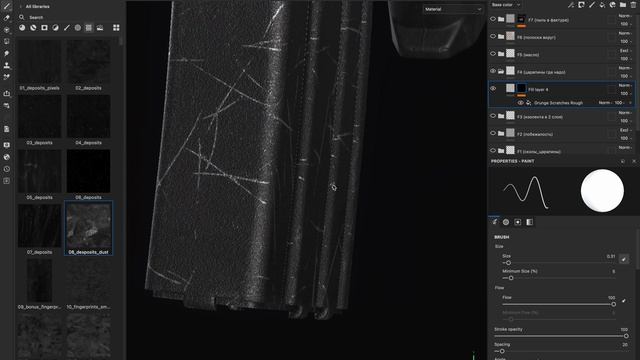Open blend mode dropdown of Fill layer 4

(x=625, y=85)
